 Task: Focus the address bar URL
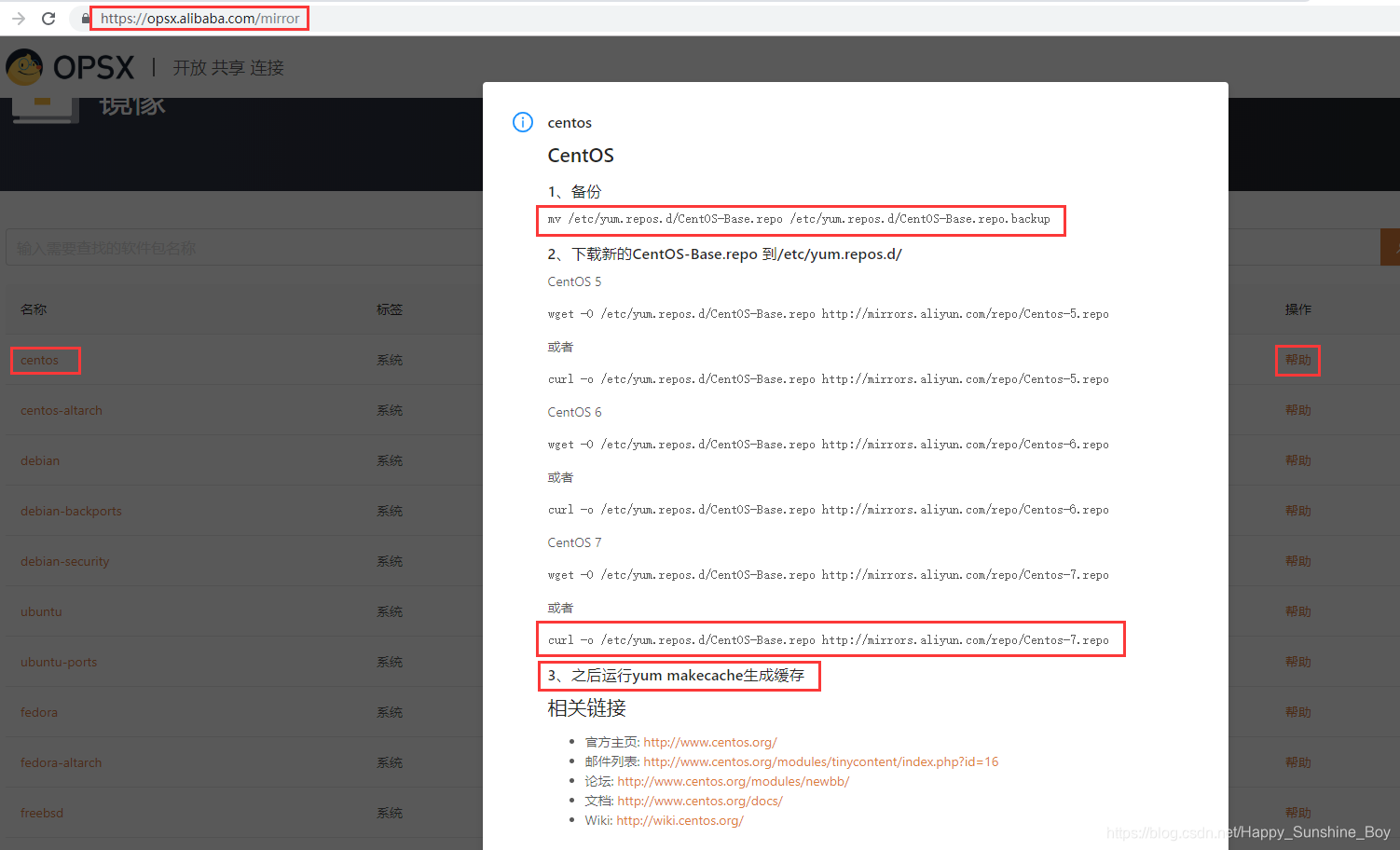click(200, 19)
